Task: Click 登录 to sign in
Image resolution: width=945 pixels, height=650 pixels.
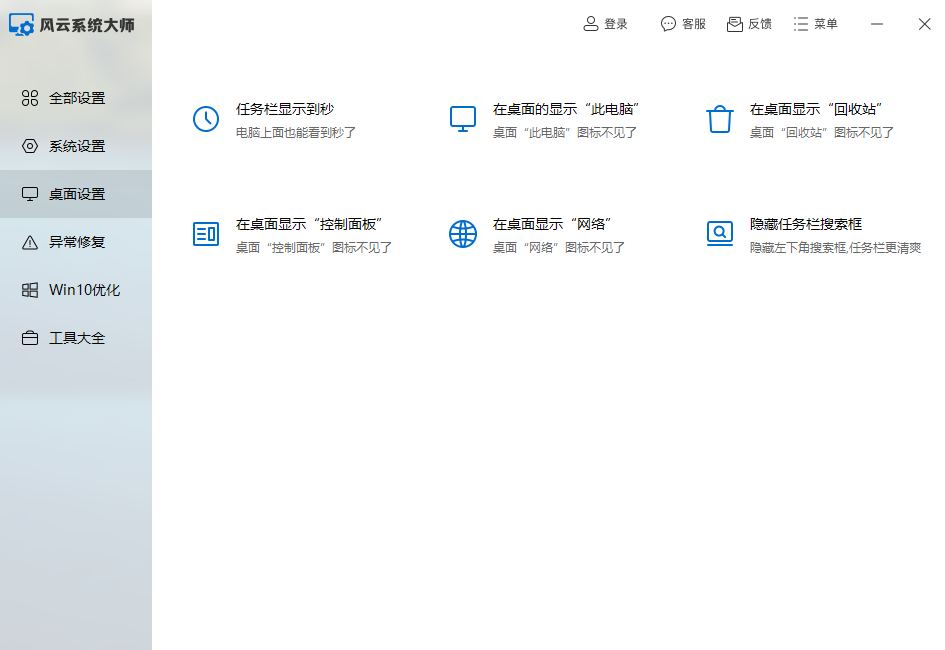Action: 605,24
